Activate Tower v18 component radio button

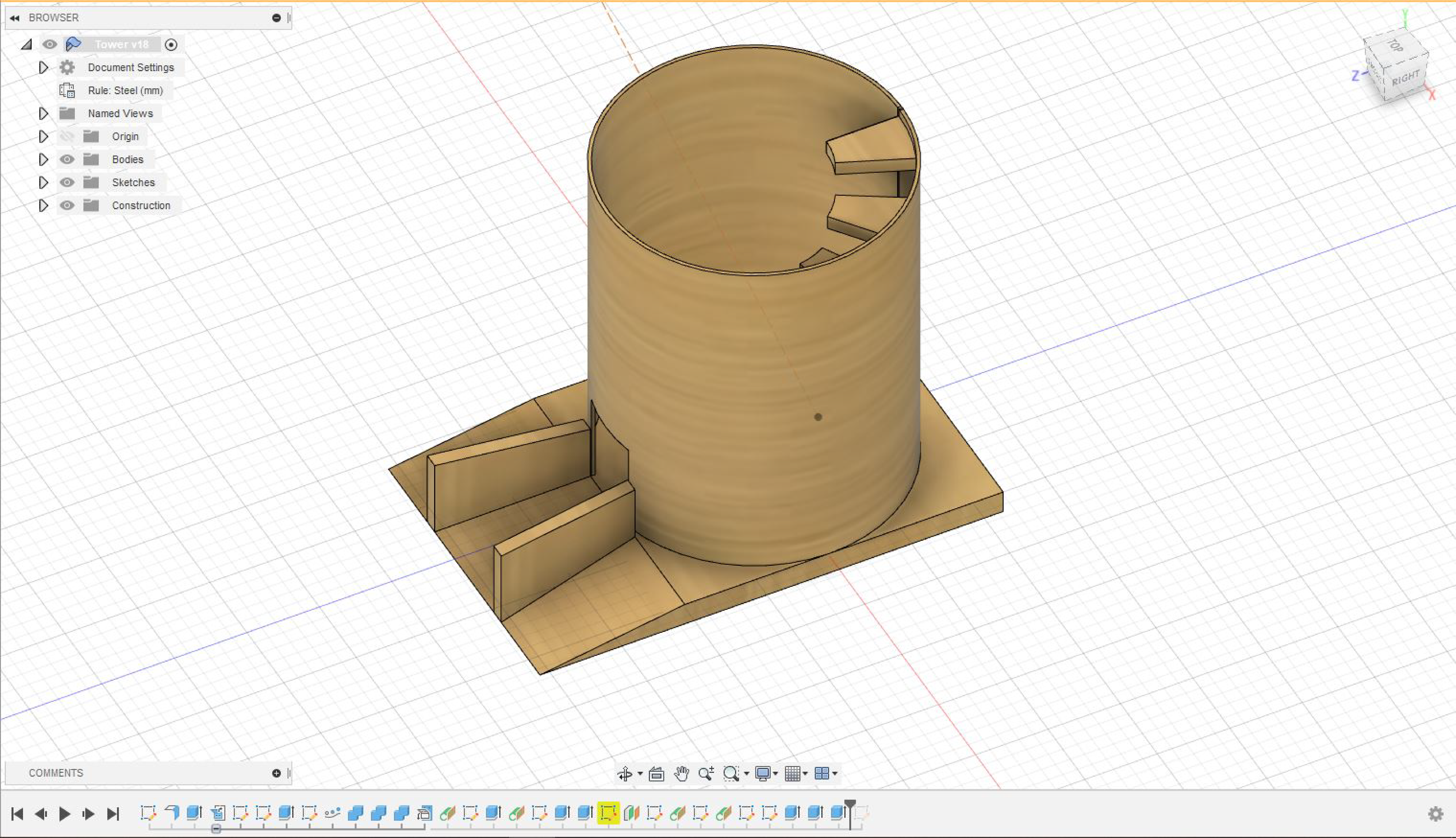(x=171, y=45)
